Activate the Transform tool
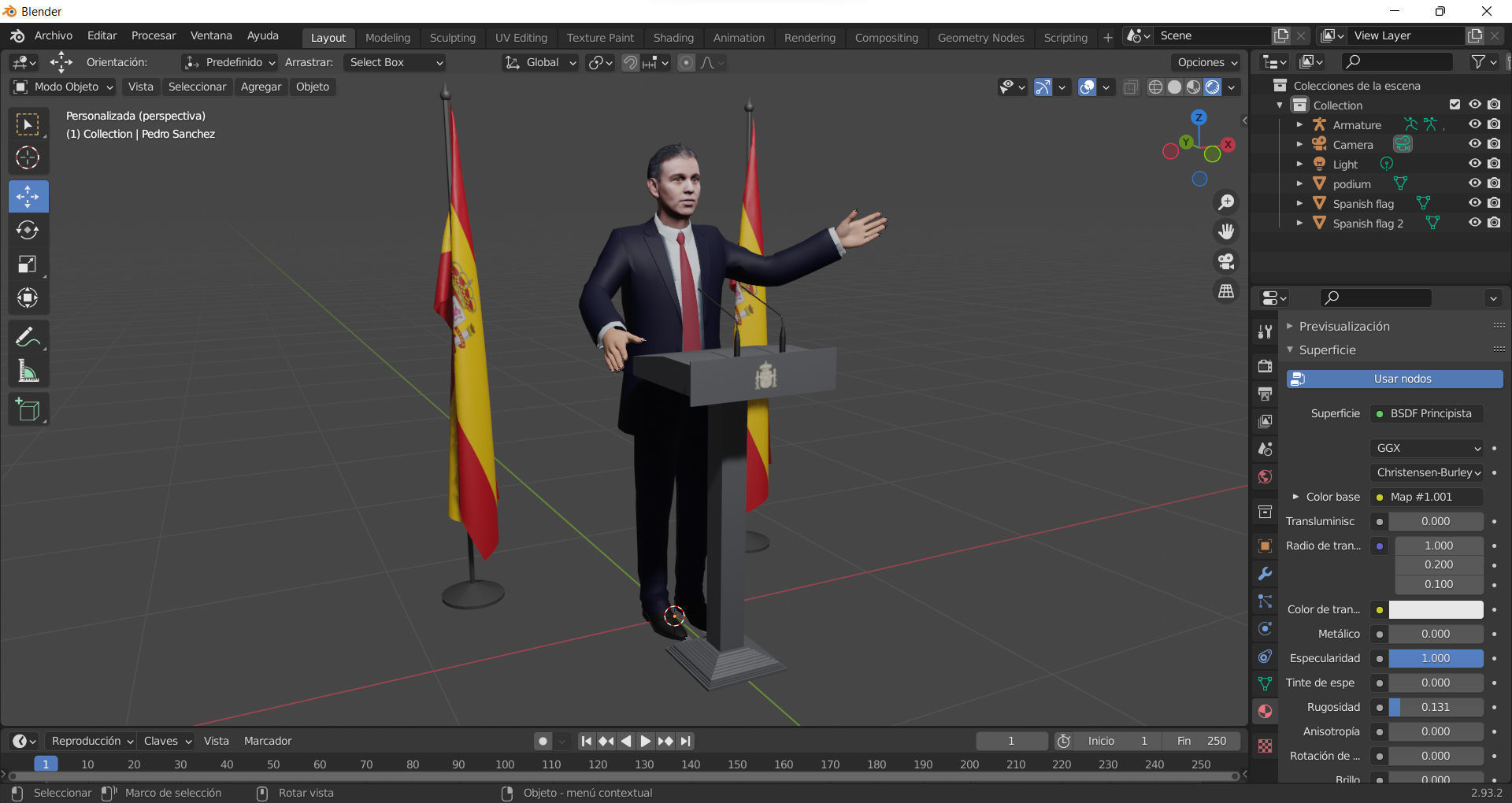Viewport: 1512px width, 803px height. pos(28,298)
